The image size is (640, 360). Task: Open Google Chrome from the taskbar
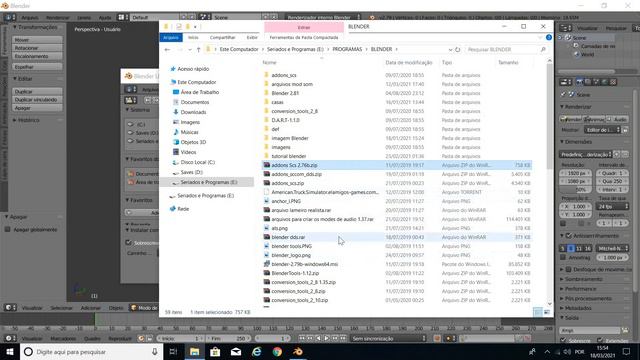[x=278, y=351]
